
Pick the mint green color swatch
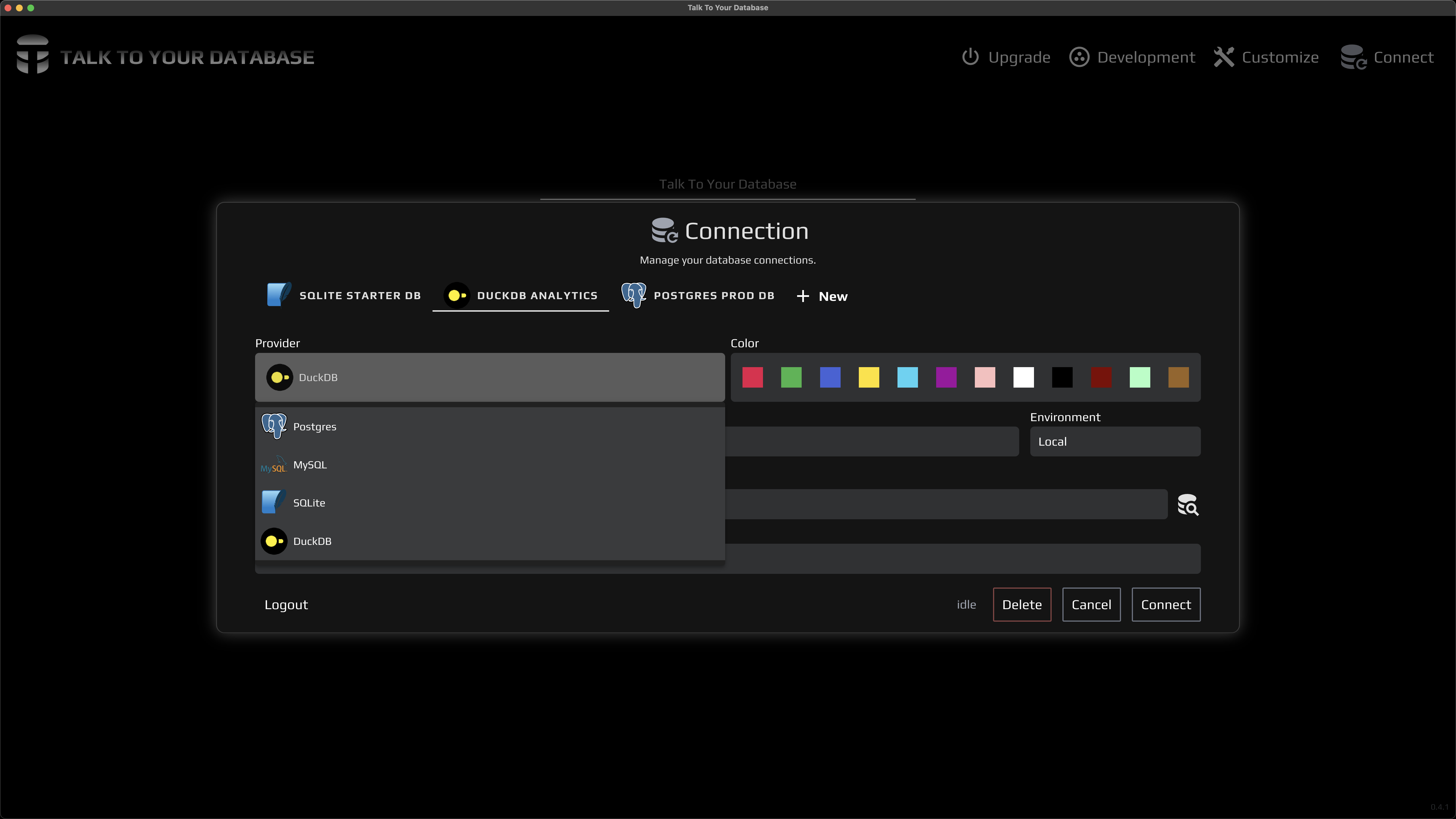(1139, 377)
